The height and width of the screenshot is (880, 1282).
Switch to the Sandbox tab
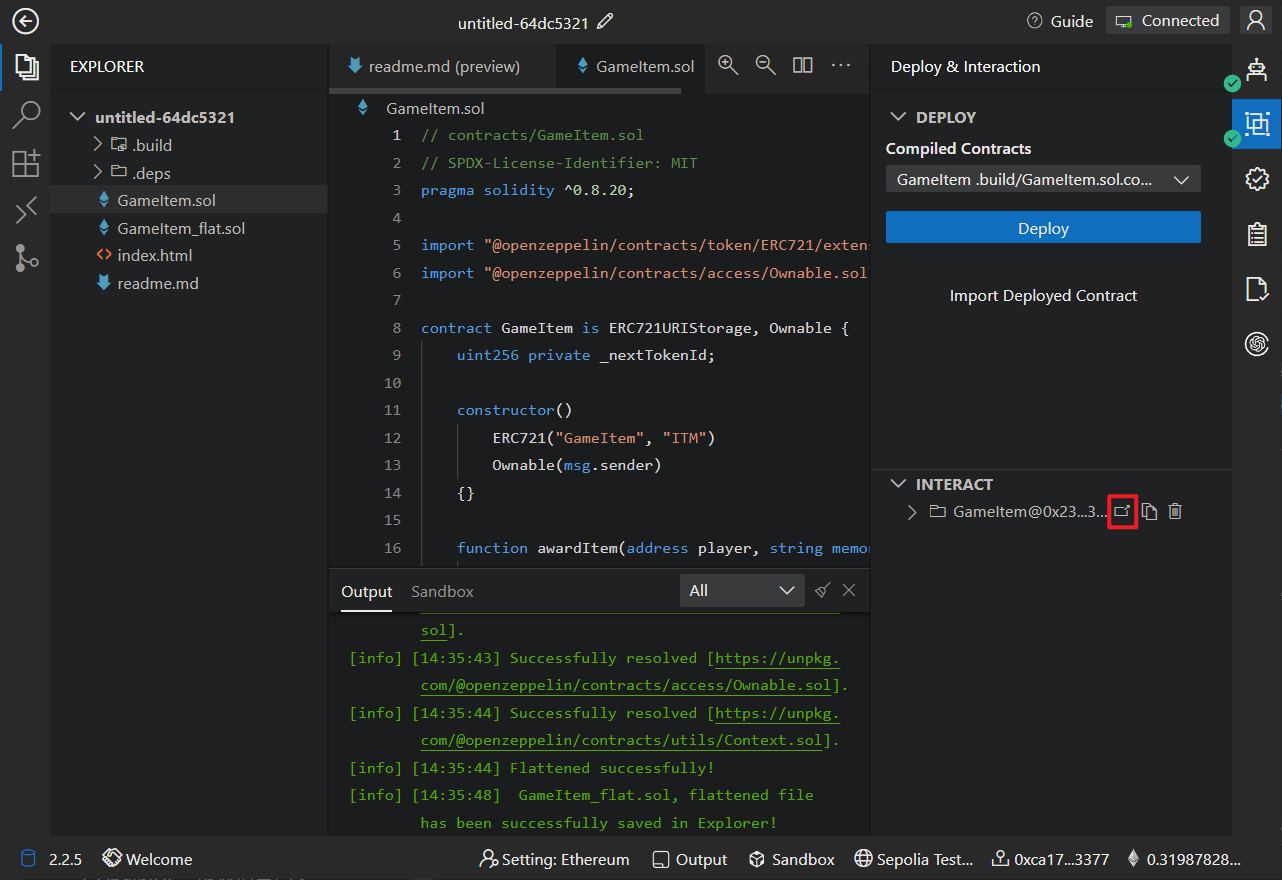[442, 591]
